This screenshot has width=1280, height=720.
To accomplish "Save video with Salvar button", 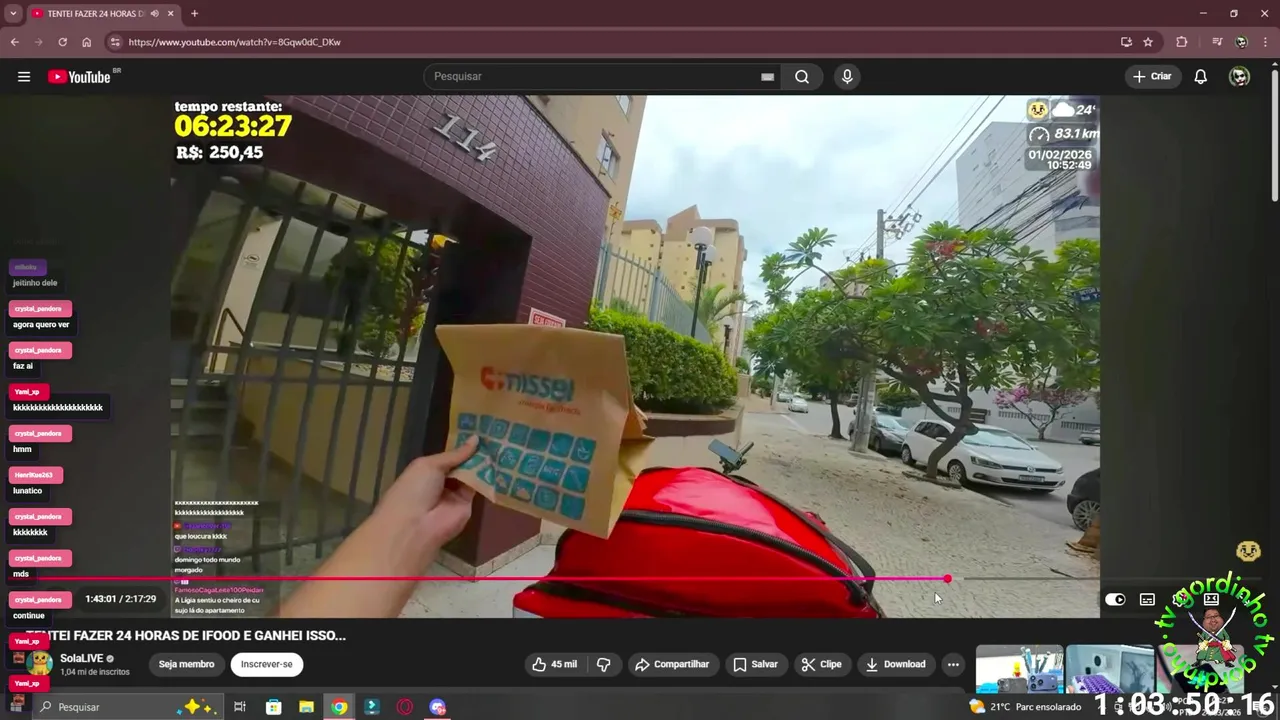I will [755, 664].
